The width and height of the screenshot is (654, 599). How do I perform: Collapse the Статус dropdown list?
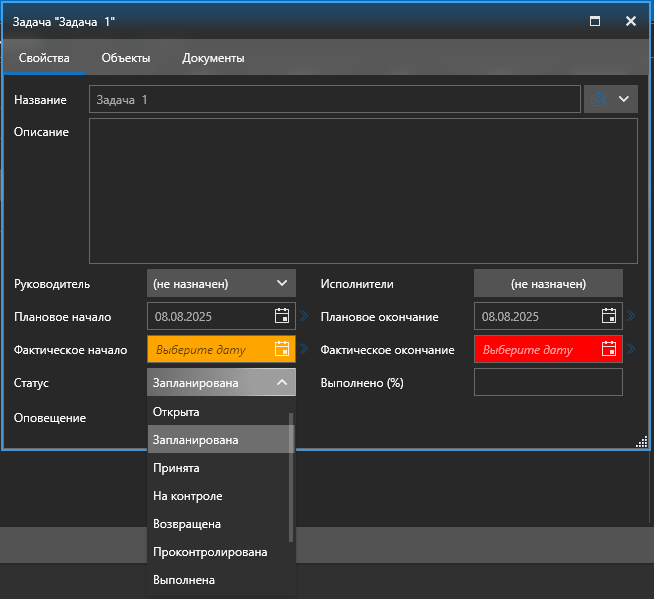pos(282,382)
